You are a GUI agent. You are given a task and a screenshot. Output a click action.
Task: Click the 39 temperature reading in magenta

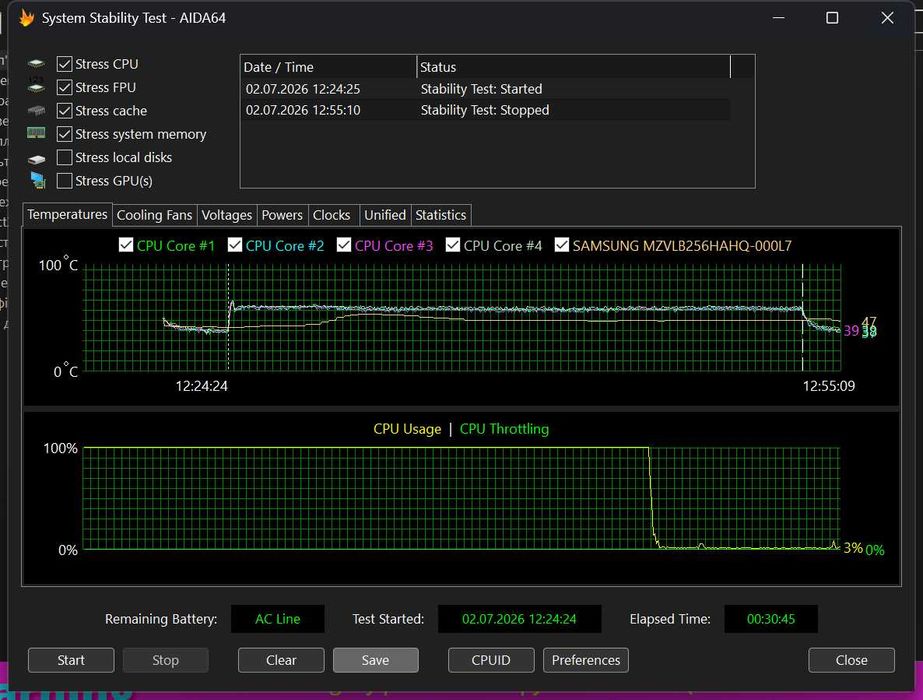pos(851,331)
